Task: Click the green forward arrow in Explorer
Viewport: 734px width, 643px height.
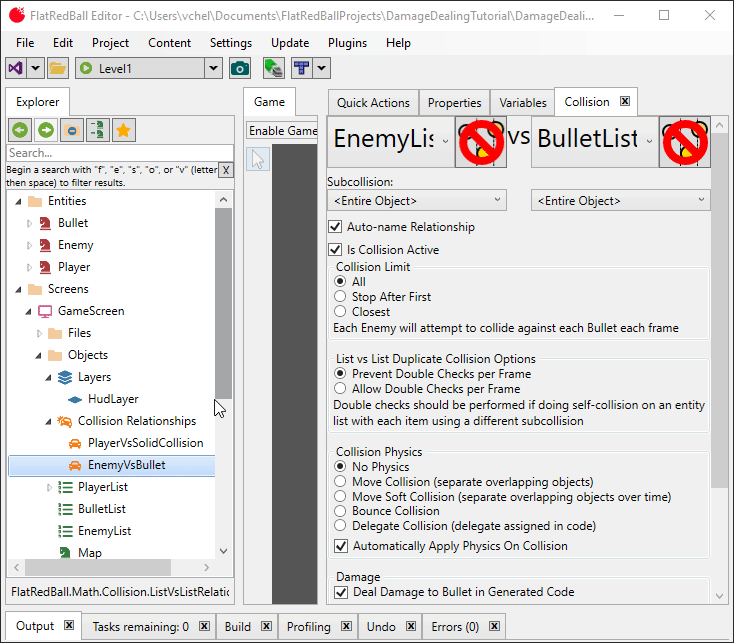Action: 46,130
